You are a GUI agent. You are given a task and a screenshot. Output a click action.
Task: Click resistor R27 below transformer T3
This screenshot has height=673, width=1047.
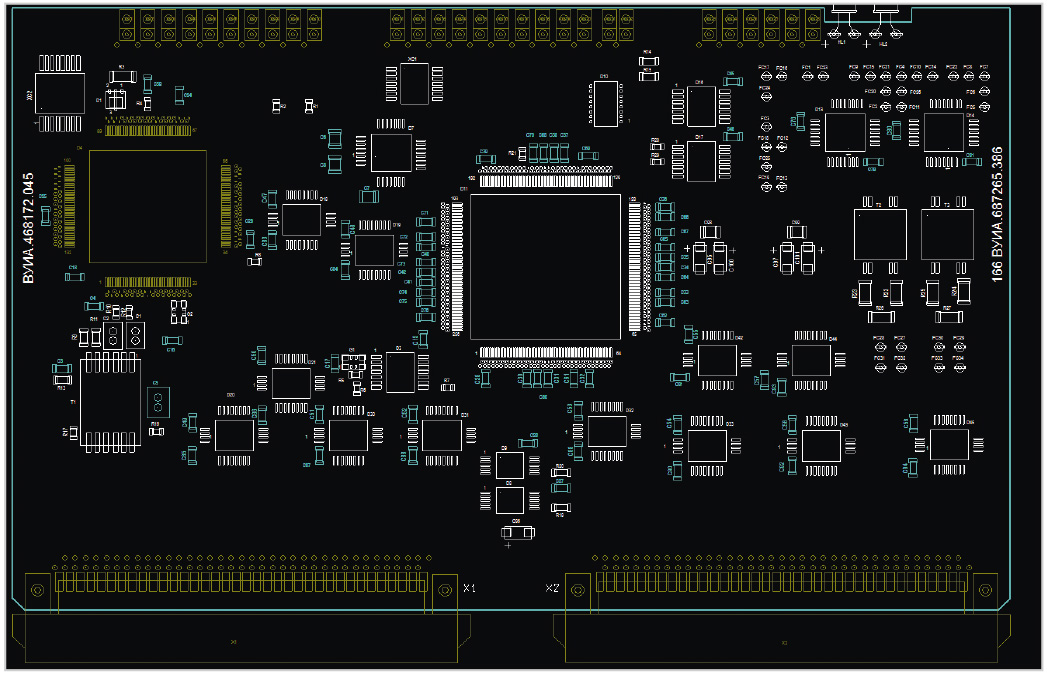[x=948, y=317]
